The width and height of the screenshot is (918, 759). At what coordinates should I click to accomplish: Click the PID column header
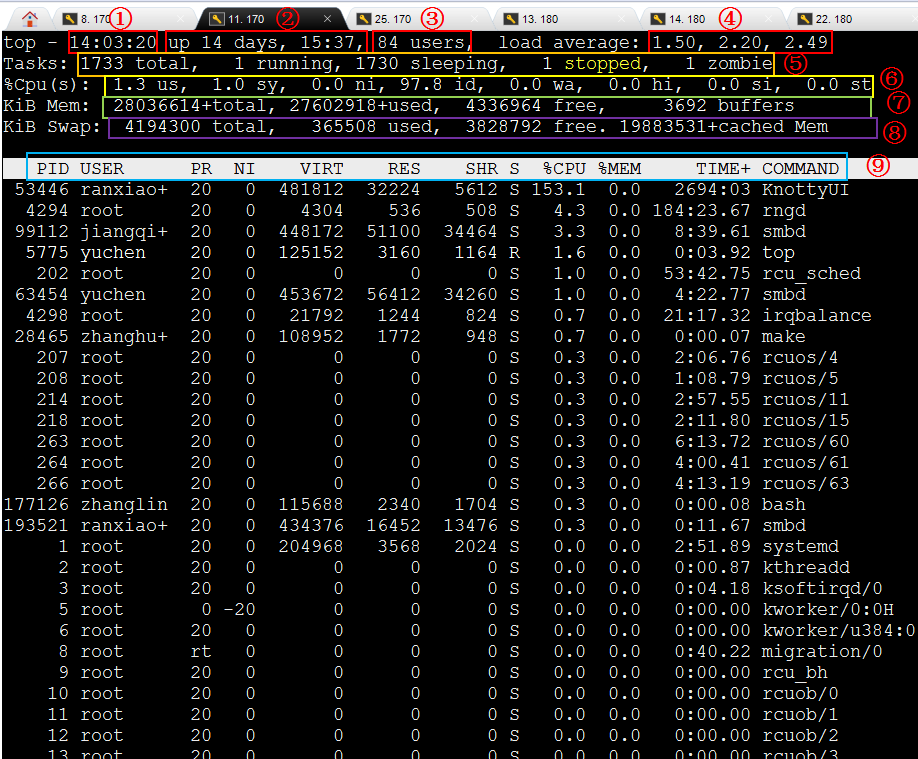[53, 168]
